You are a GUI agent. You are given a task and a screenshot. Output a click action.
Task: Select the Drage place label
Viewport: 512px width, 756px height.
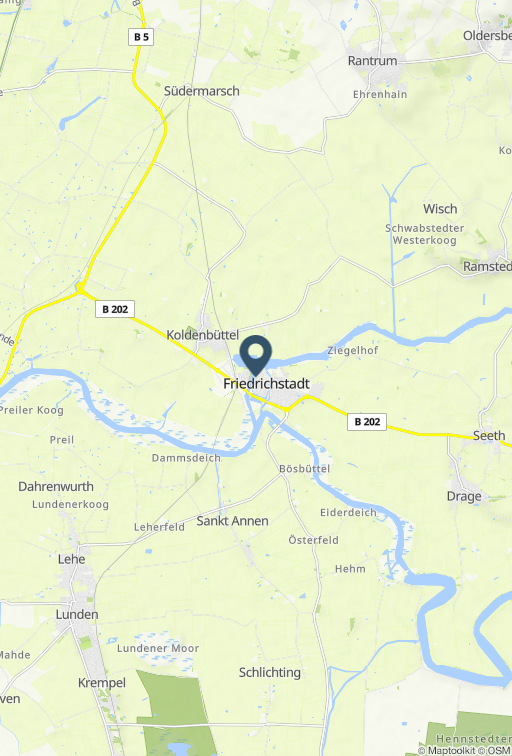464,497
